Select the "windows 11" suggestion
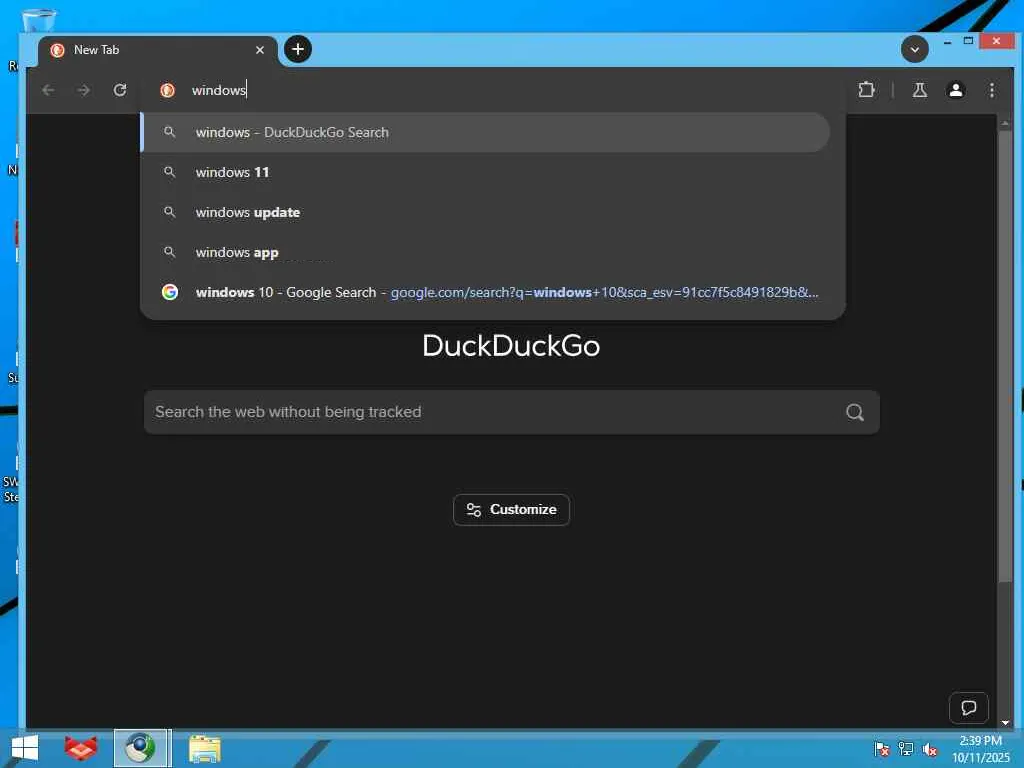The width and height of the screenshot is (1024, 768). (x=486, y=172)
